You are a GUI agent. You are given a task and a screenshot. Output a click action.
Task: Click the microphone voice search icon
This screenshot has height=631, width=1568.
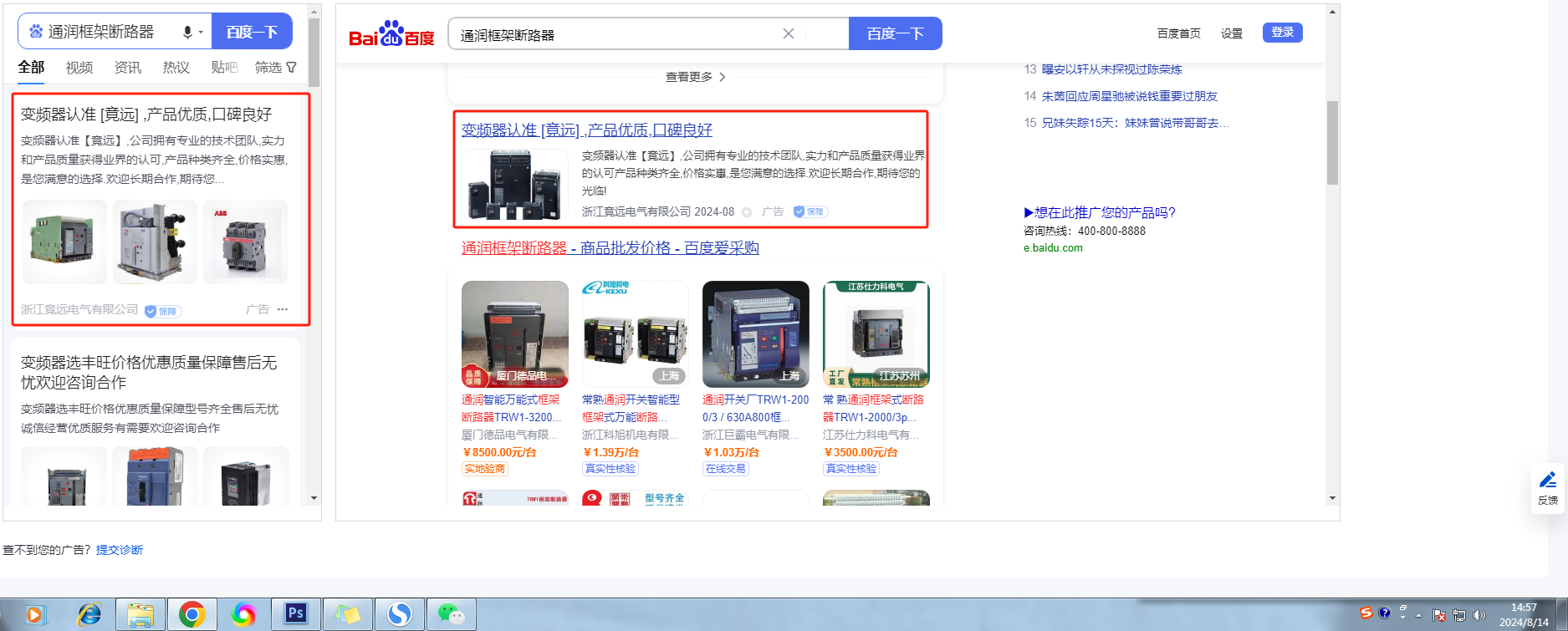(x=187, y=32)
